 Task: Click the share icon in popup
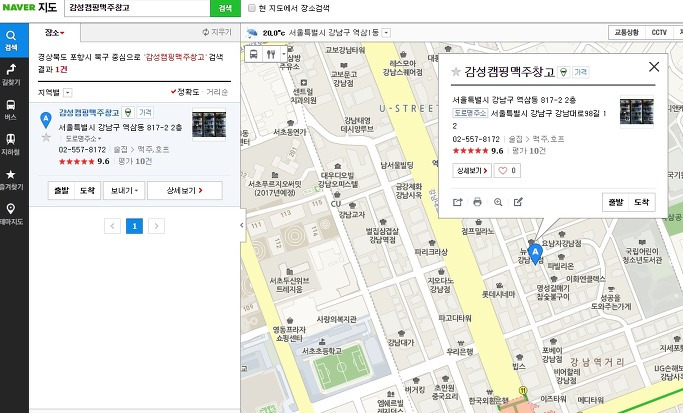[x=457, y=202]
